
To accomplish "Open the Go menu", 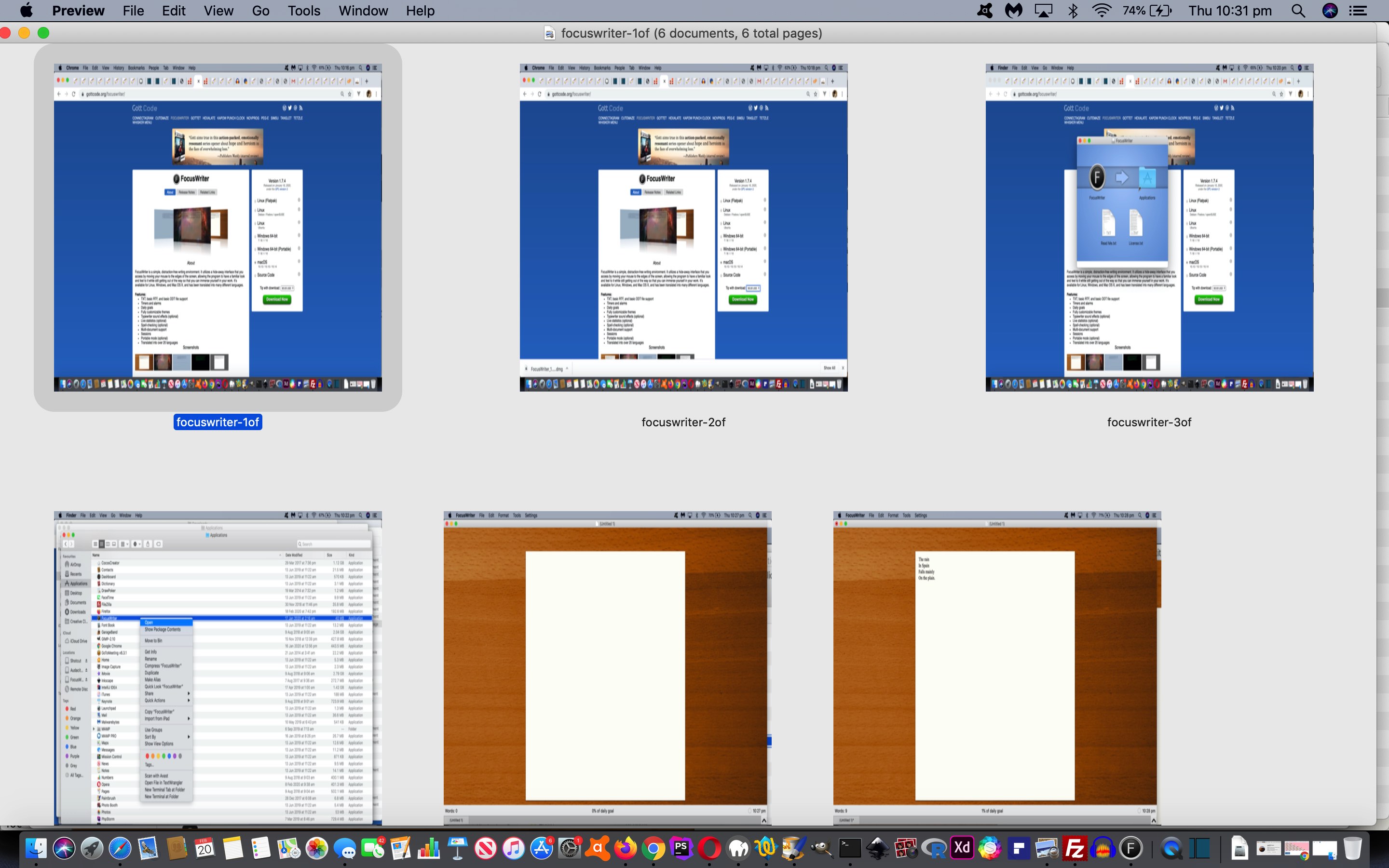I will 260,10.
